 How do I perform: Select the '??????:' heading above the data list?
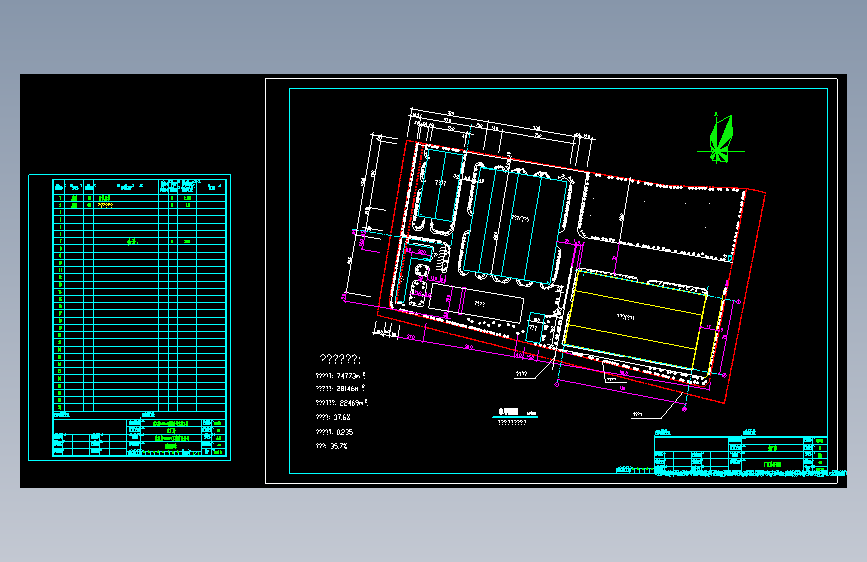tap(340, 360)
